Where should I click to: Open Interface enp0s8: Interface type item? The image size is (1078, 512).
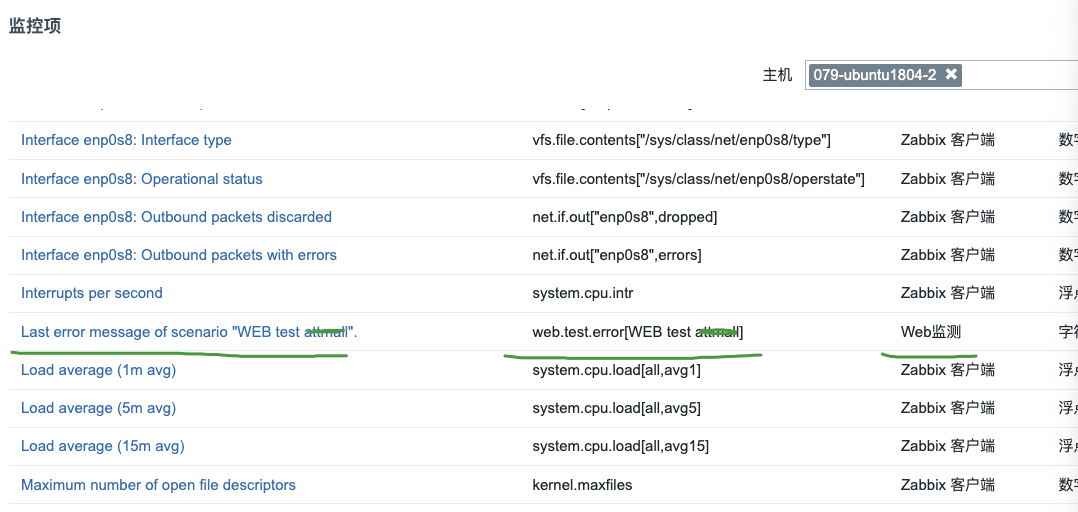[126, 140]
